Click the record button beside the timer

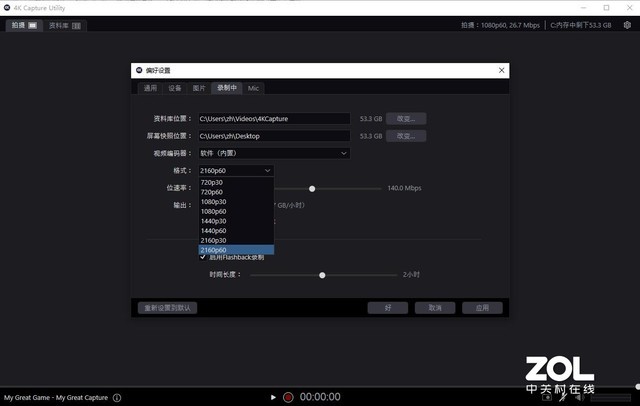coord(288,397)
